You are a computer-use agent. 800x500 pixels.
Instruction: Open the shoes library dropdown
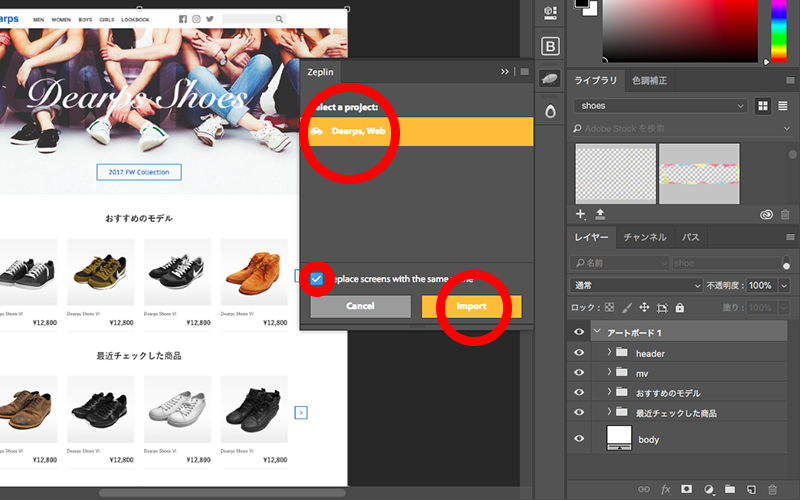coord(661,106)
